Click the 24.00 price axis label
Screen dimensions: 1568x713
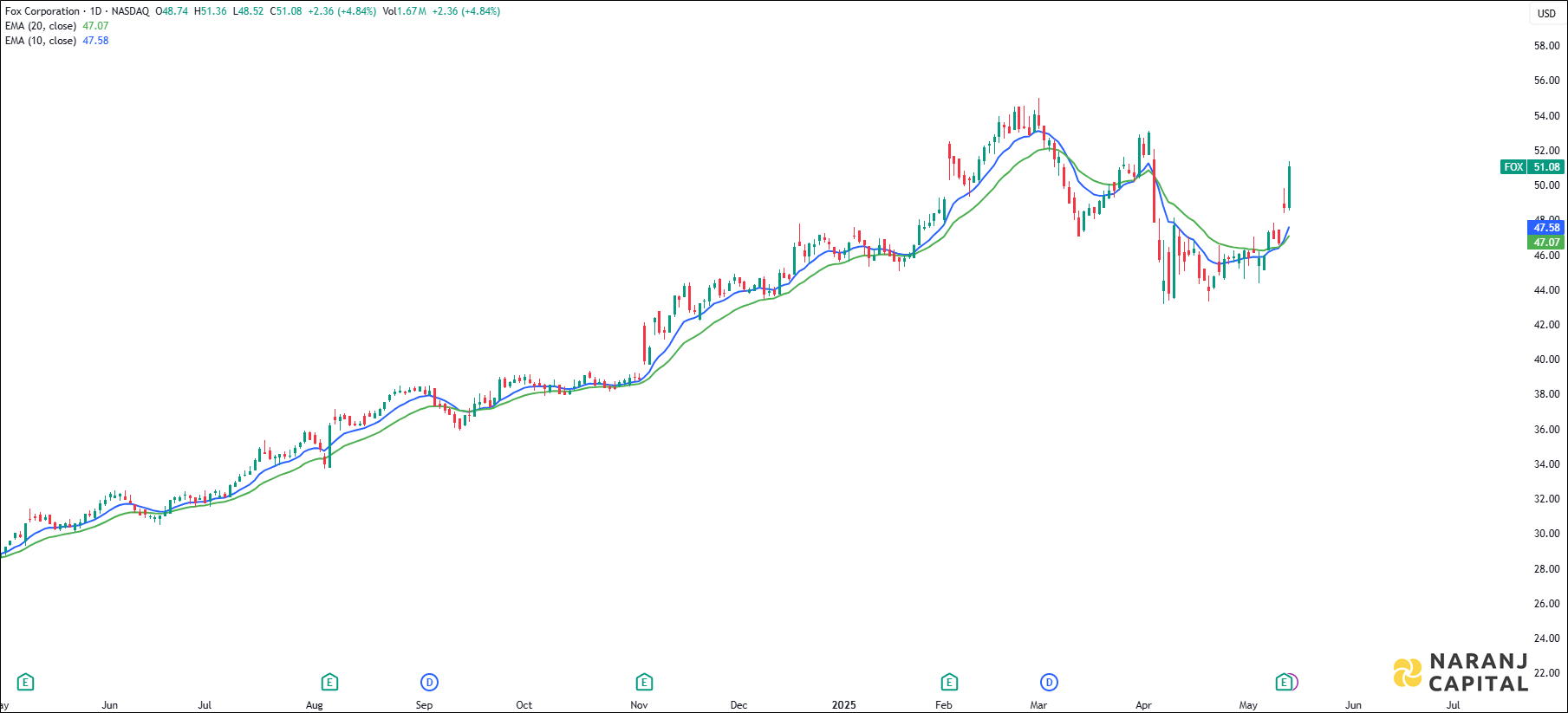point(1546,638)
